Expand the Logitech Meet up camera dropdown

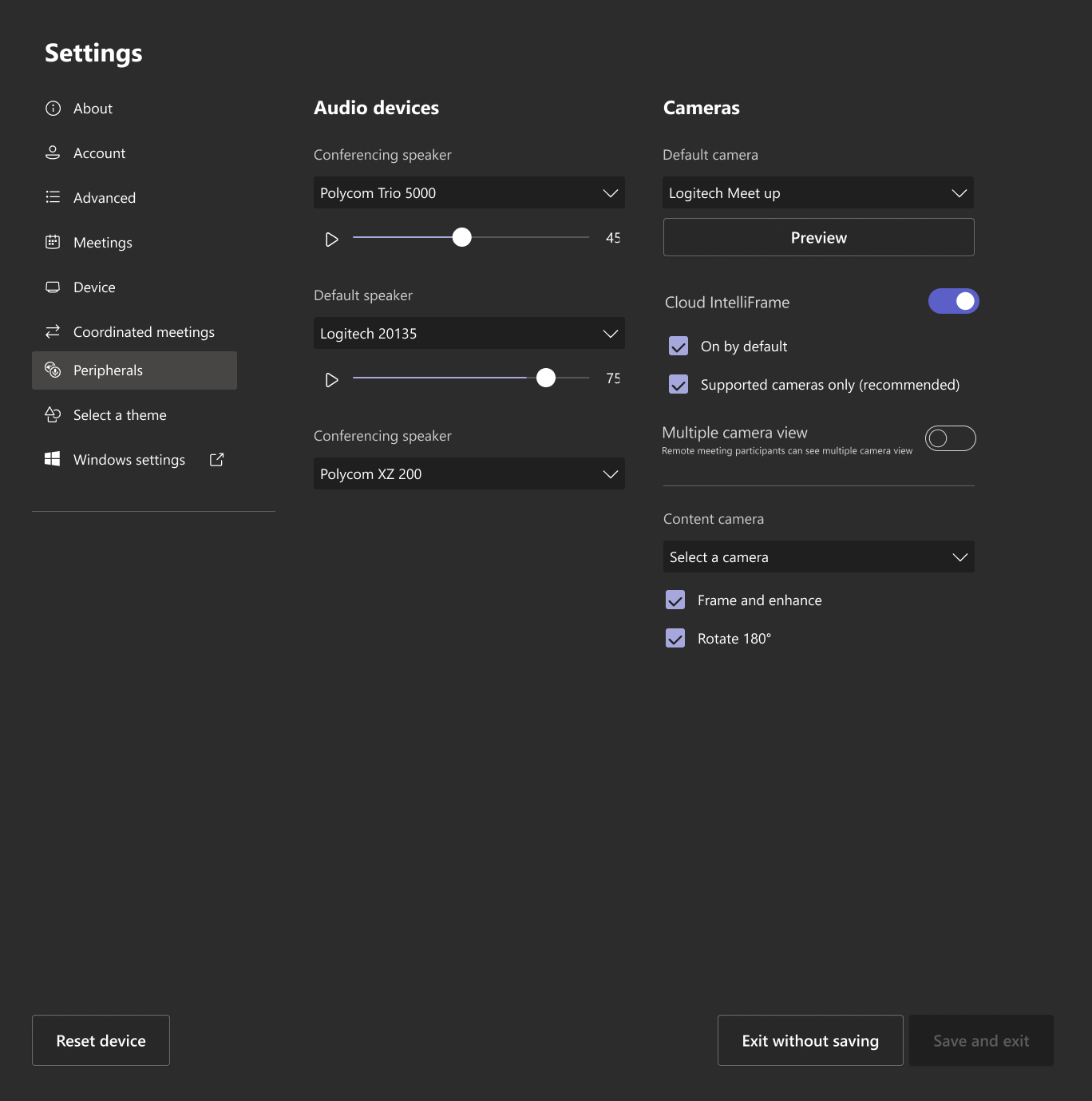818,192
